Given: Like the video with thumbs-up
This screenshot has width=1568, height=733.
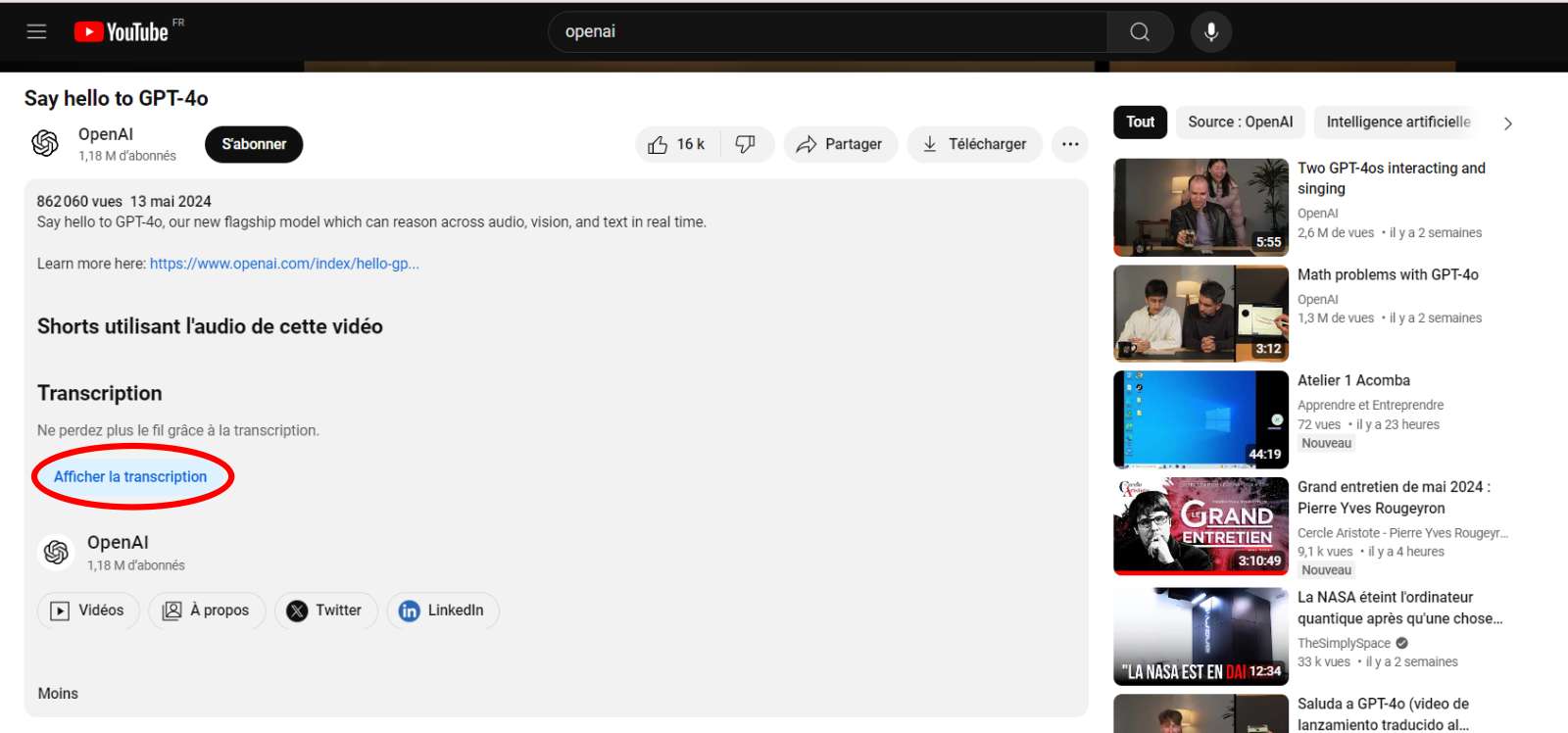Looking at the screenshot, I should click(x=658, y=144).
